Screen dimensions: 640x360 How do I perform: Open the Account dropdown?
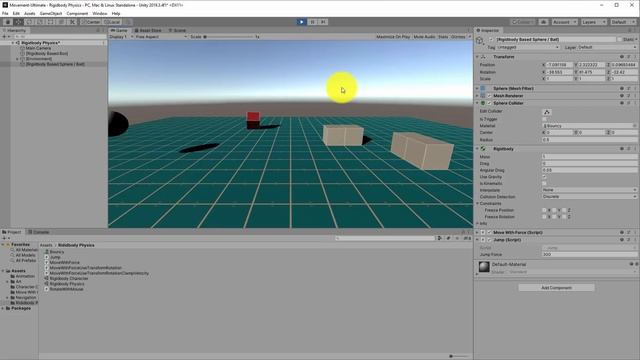564,22
